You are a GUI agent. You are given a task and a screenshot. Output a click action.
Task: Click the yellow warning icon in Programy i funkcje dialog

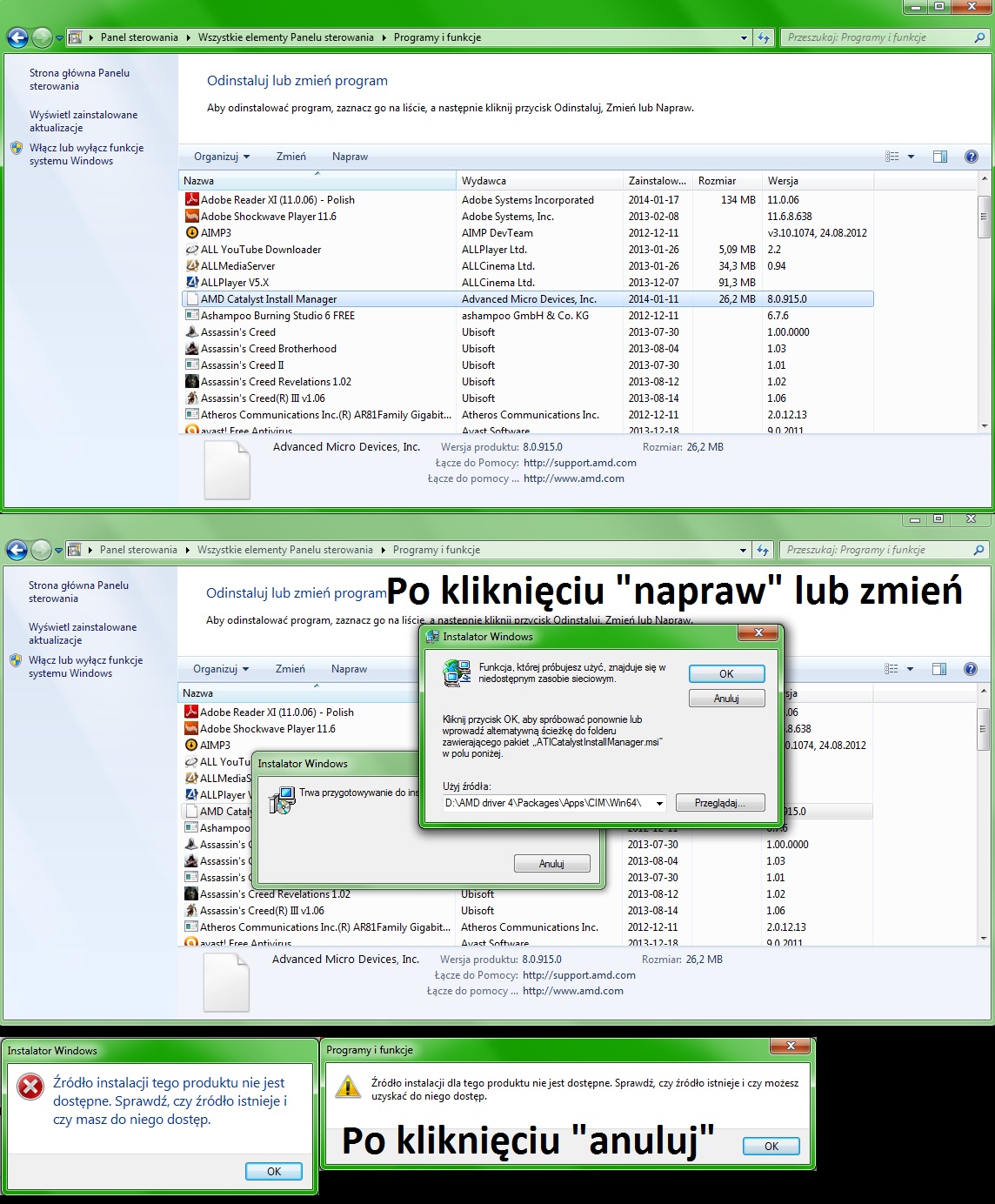pos(348,1087)
